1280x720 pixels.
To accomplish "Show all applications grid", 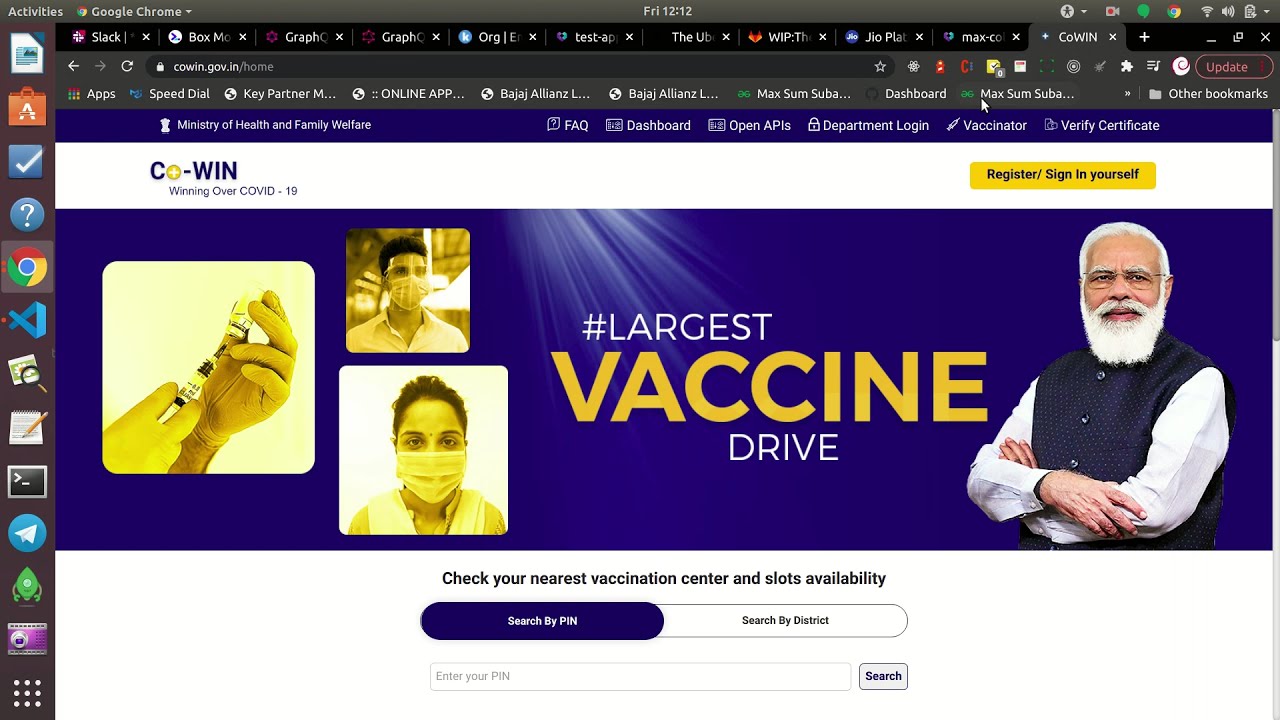I will point(27,693).
